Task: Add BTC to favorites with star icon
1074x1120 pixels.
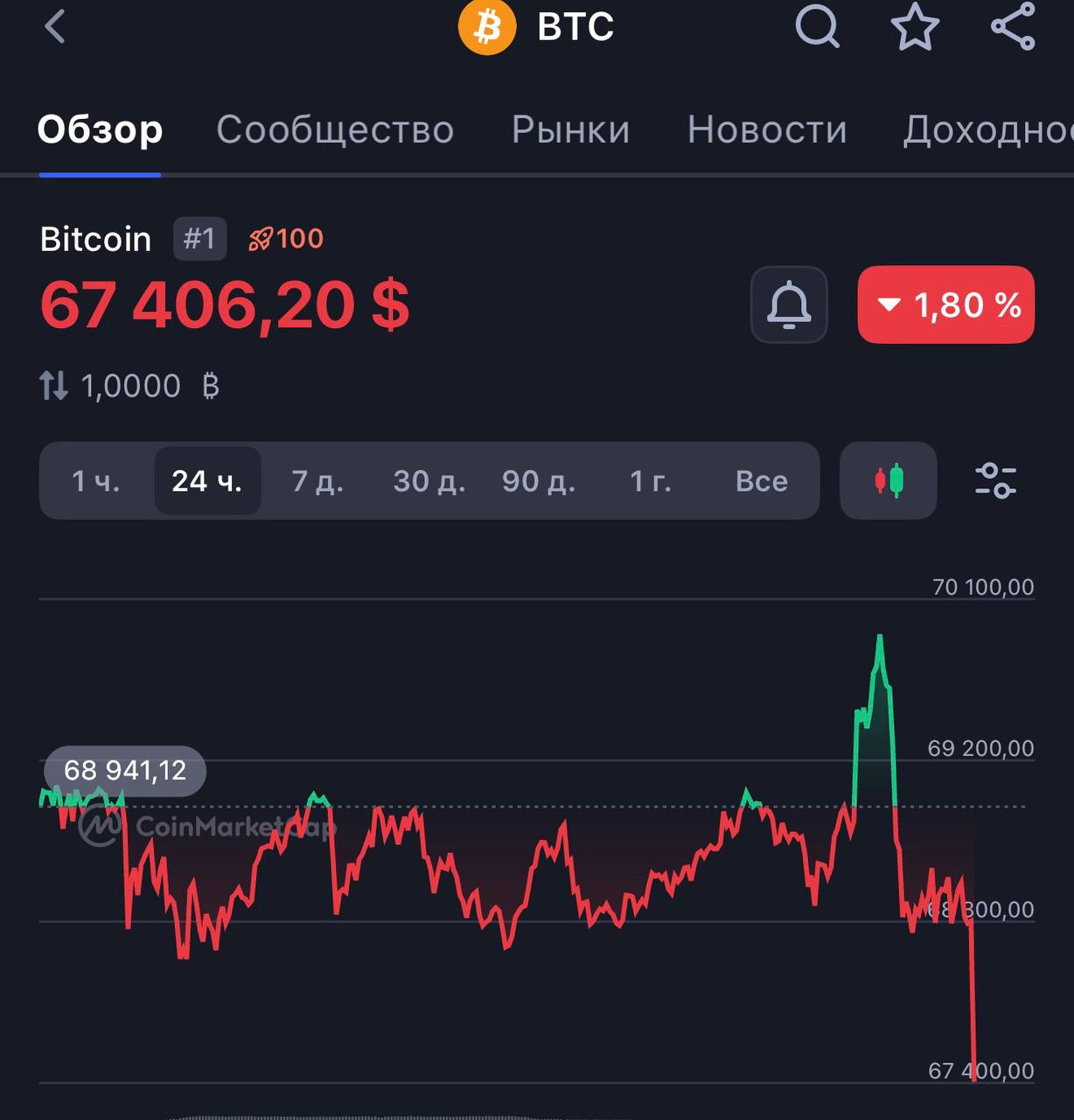Action: pyautogui.click(x=915, y=26)
